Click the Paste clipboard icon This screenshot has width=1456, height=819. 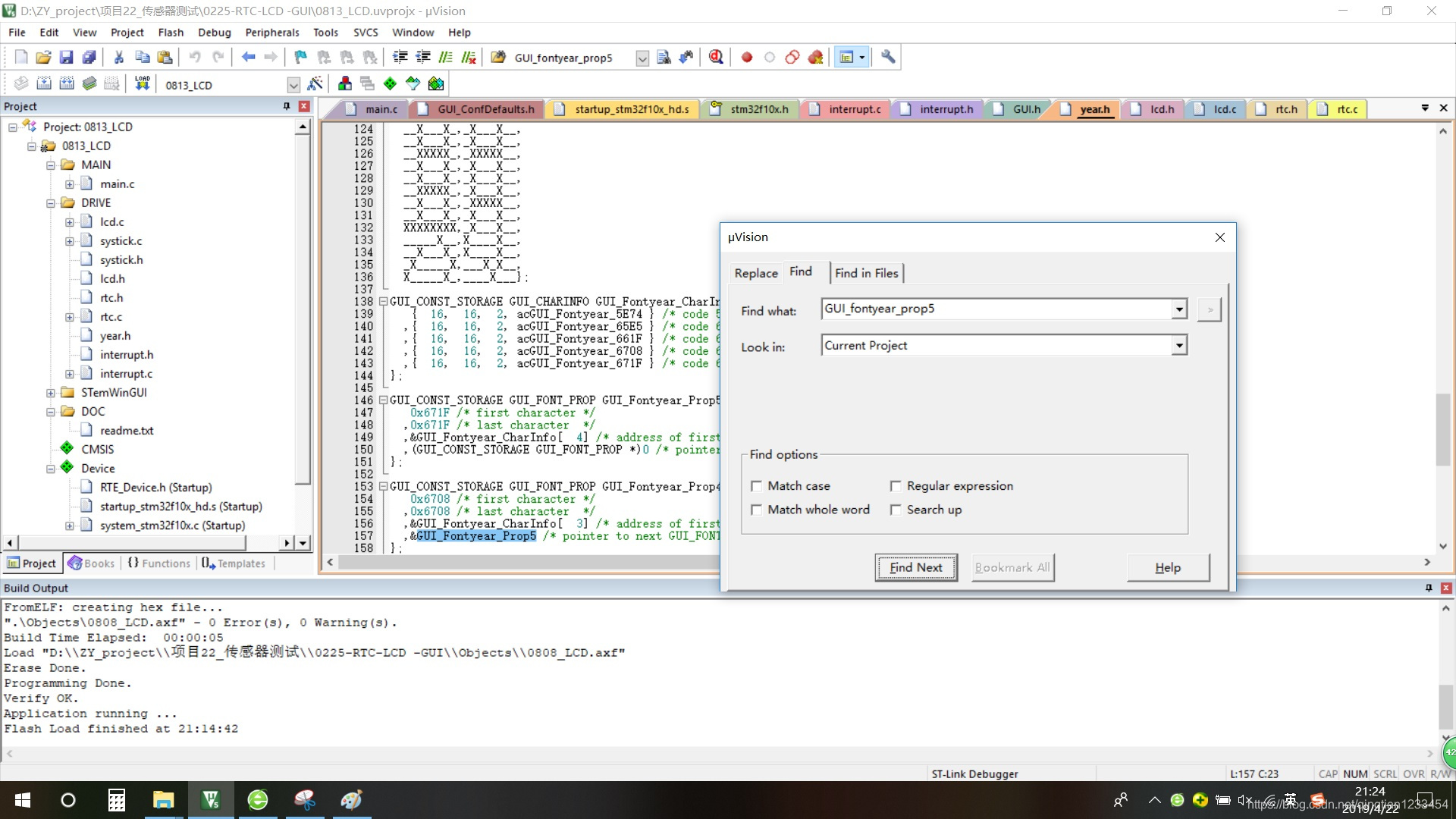pyautogui.click(x=165, y=58)
